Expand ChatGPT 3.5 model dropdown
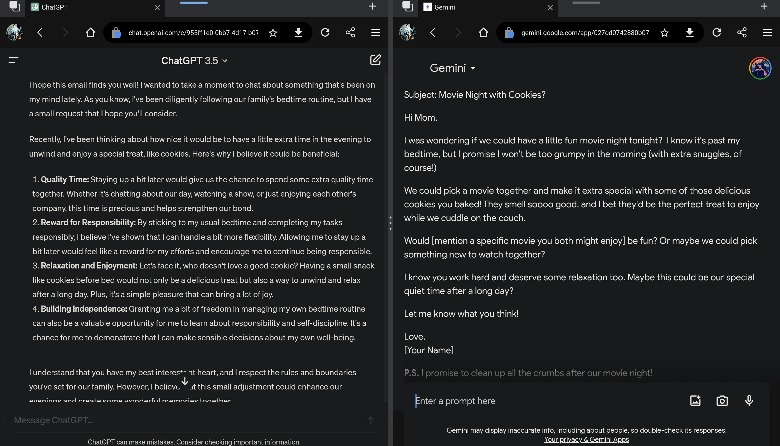Screen dimensions: 780x446 pos(194,61)
